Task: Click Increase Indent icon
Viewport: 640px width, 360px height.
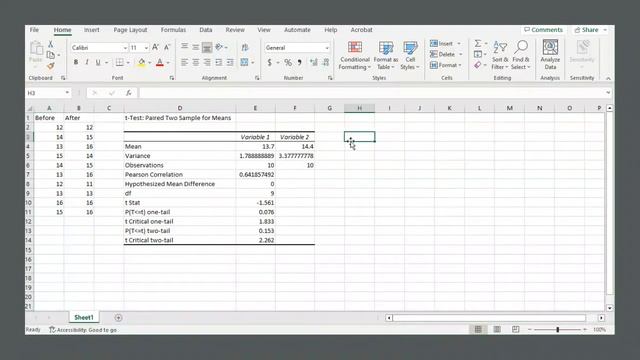Action: [230, 62]
